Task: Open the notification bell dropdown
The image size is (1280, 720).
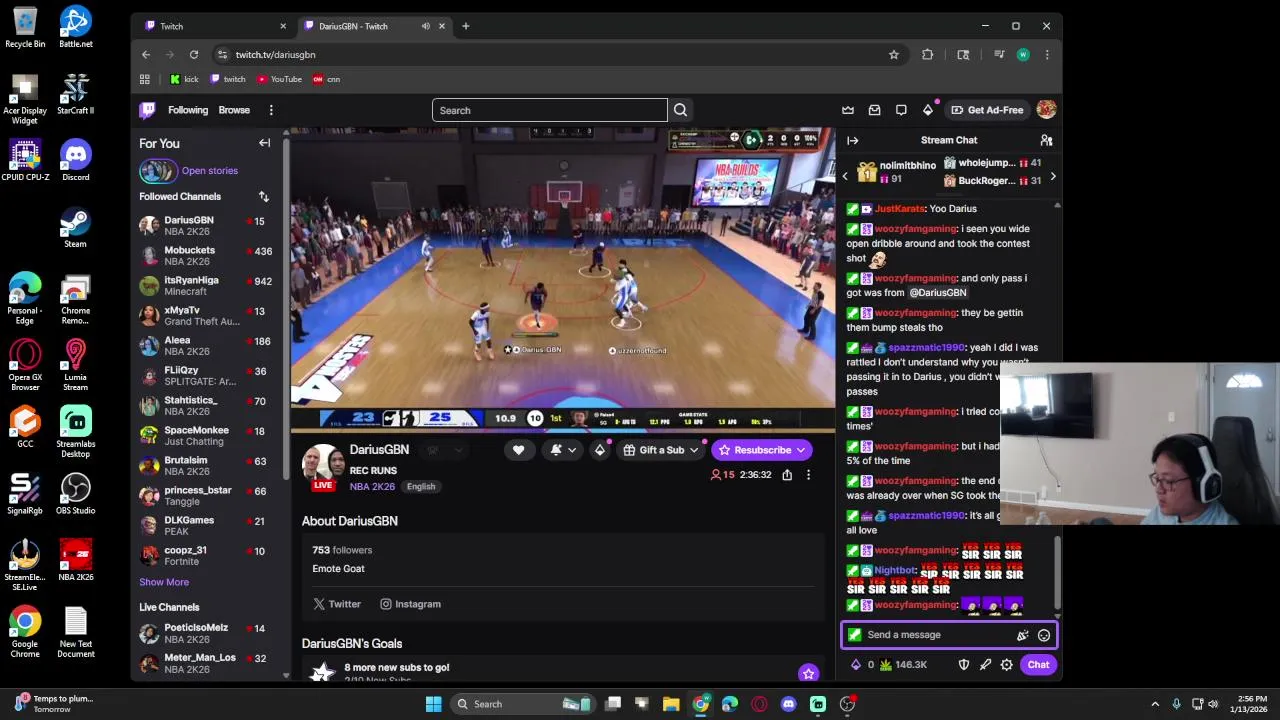Action: (563, 450)
